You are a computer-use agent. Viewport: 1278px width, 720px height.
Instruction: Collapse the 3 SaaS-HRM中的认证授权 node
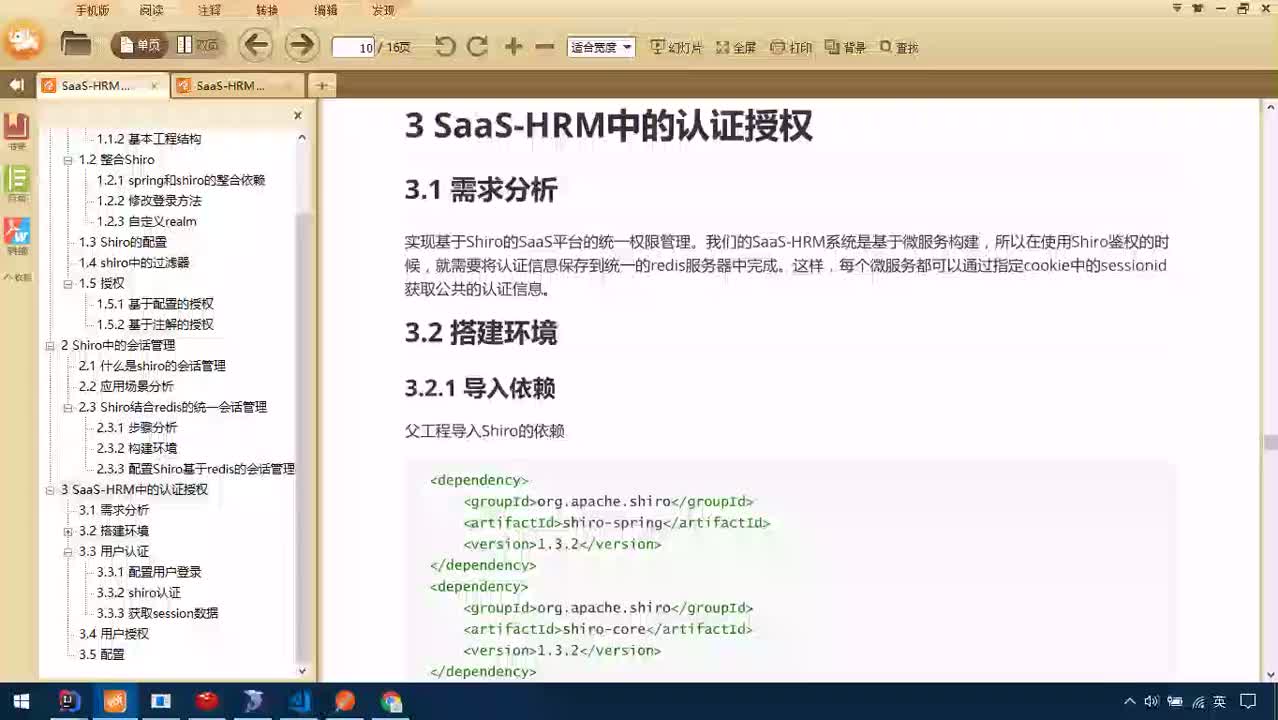tap(51, 490)
